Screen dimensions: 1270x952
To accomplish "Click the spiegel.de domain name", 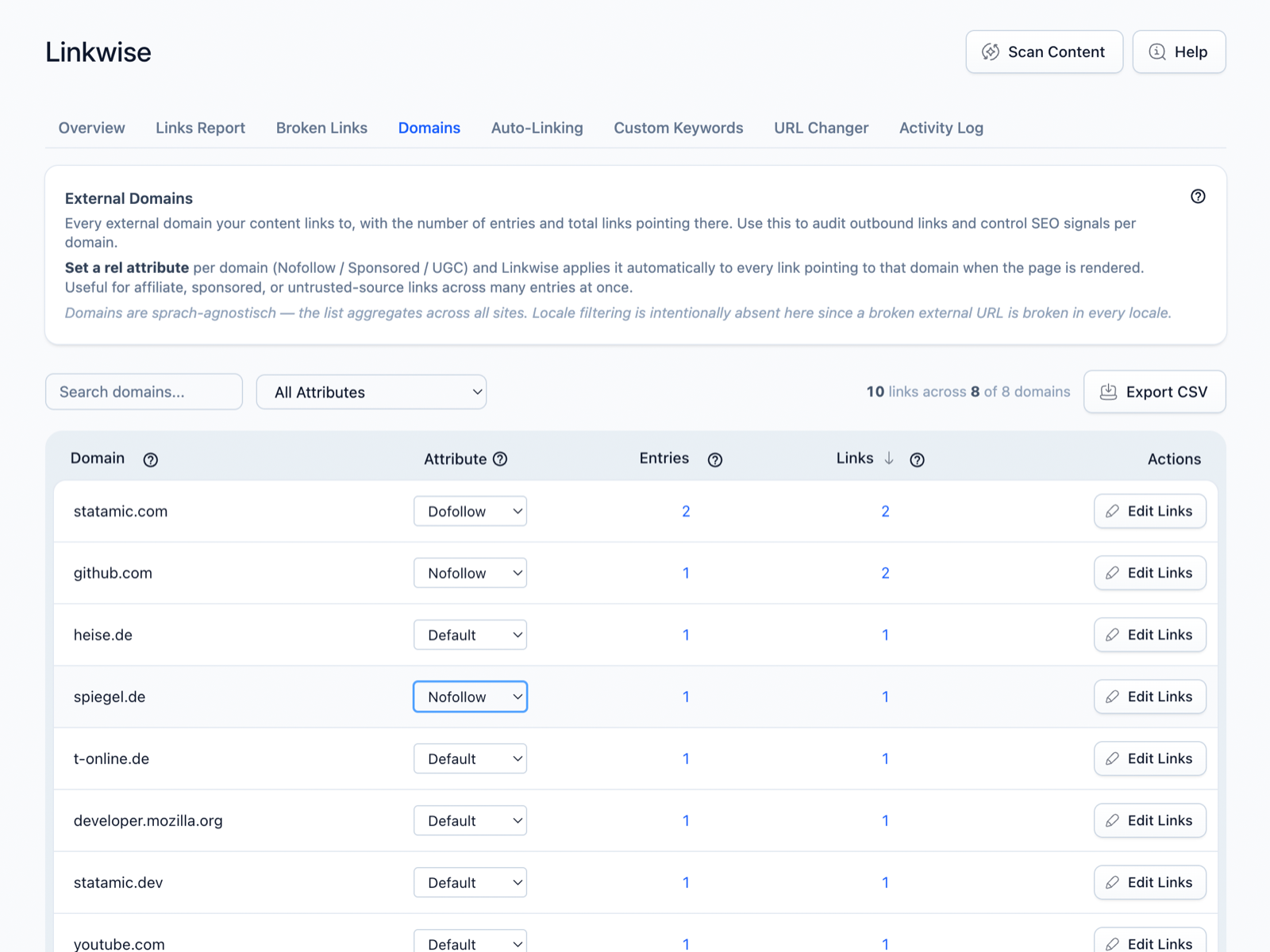I will pos(110,697).
